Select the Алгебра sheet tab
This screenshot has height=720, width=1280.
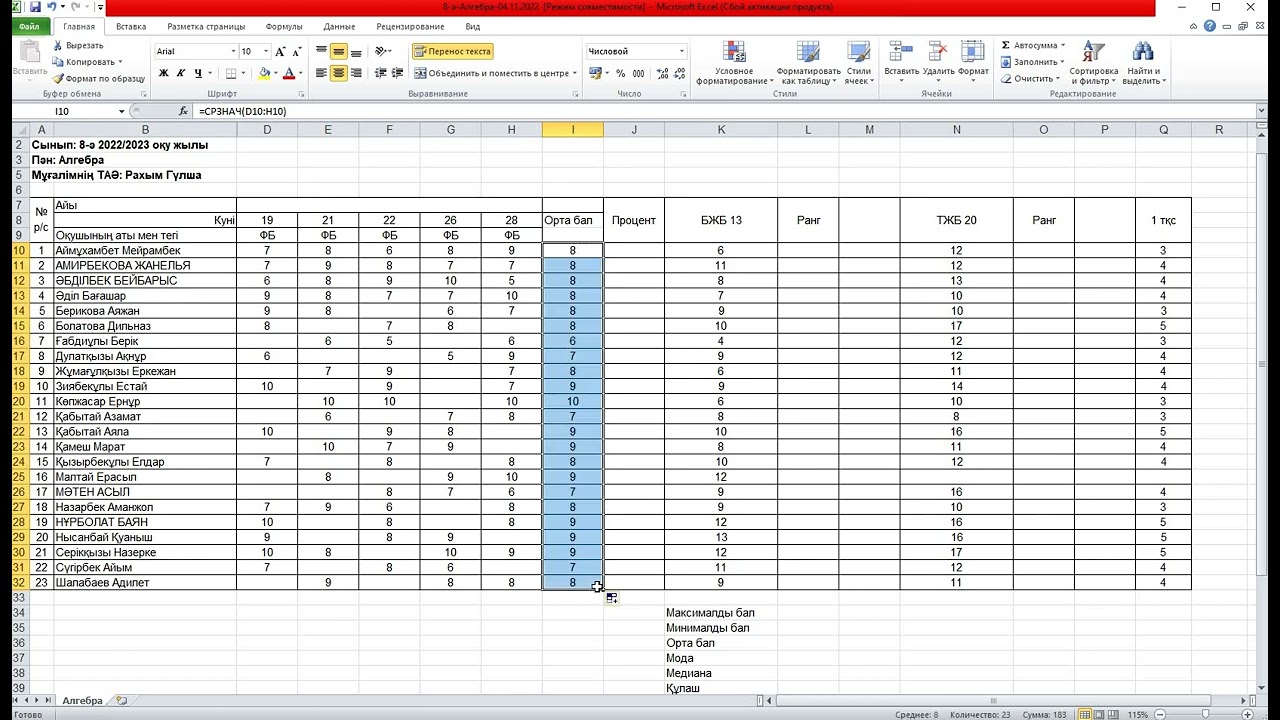click(82, 701)
